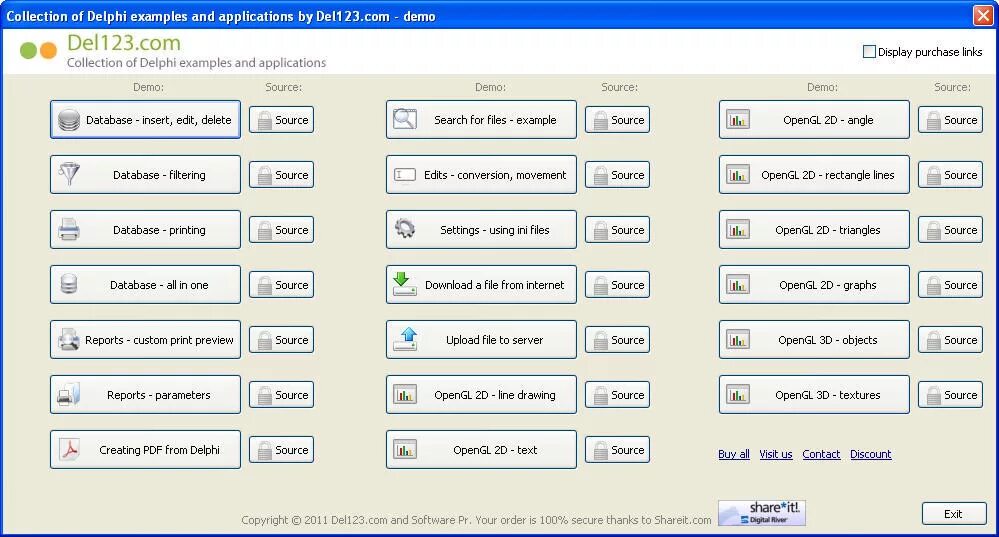Open Source for Reports - parameters

pyautogui.click(x=282, y=395)
